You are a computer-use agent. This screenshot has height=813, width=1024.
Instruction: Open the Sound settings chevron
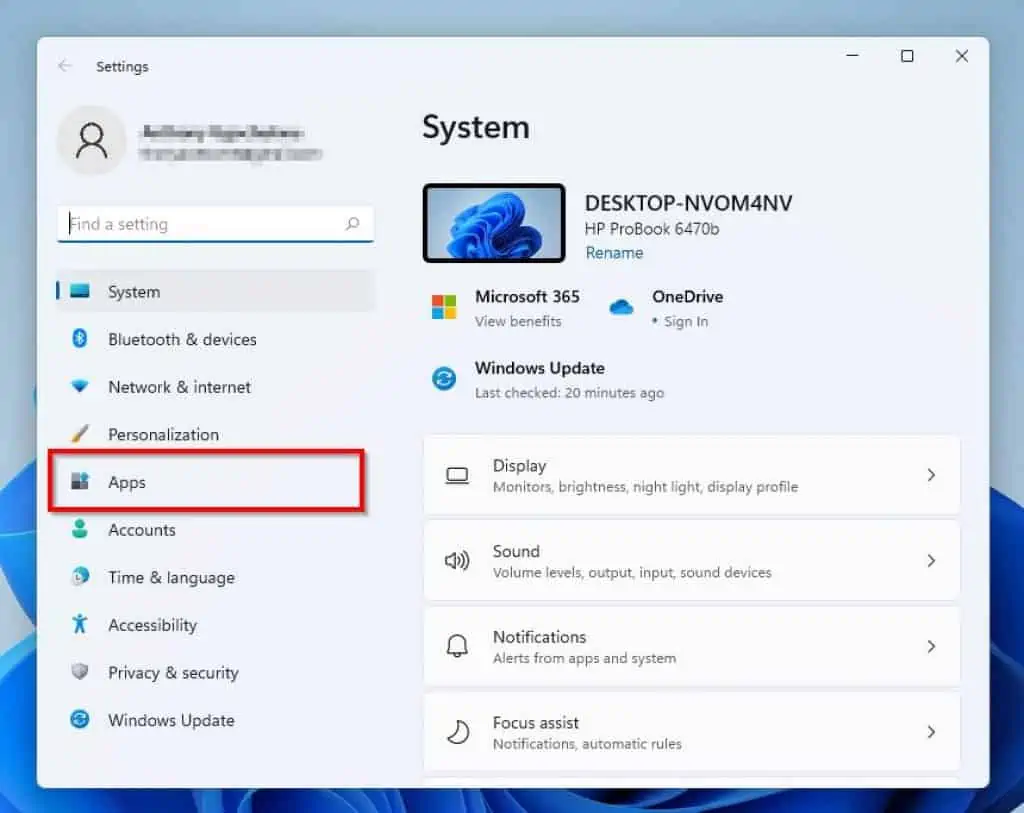(932, 560)
